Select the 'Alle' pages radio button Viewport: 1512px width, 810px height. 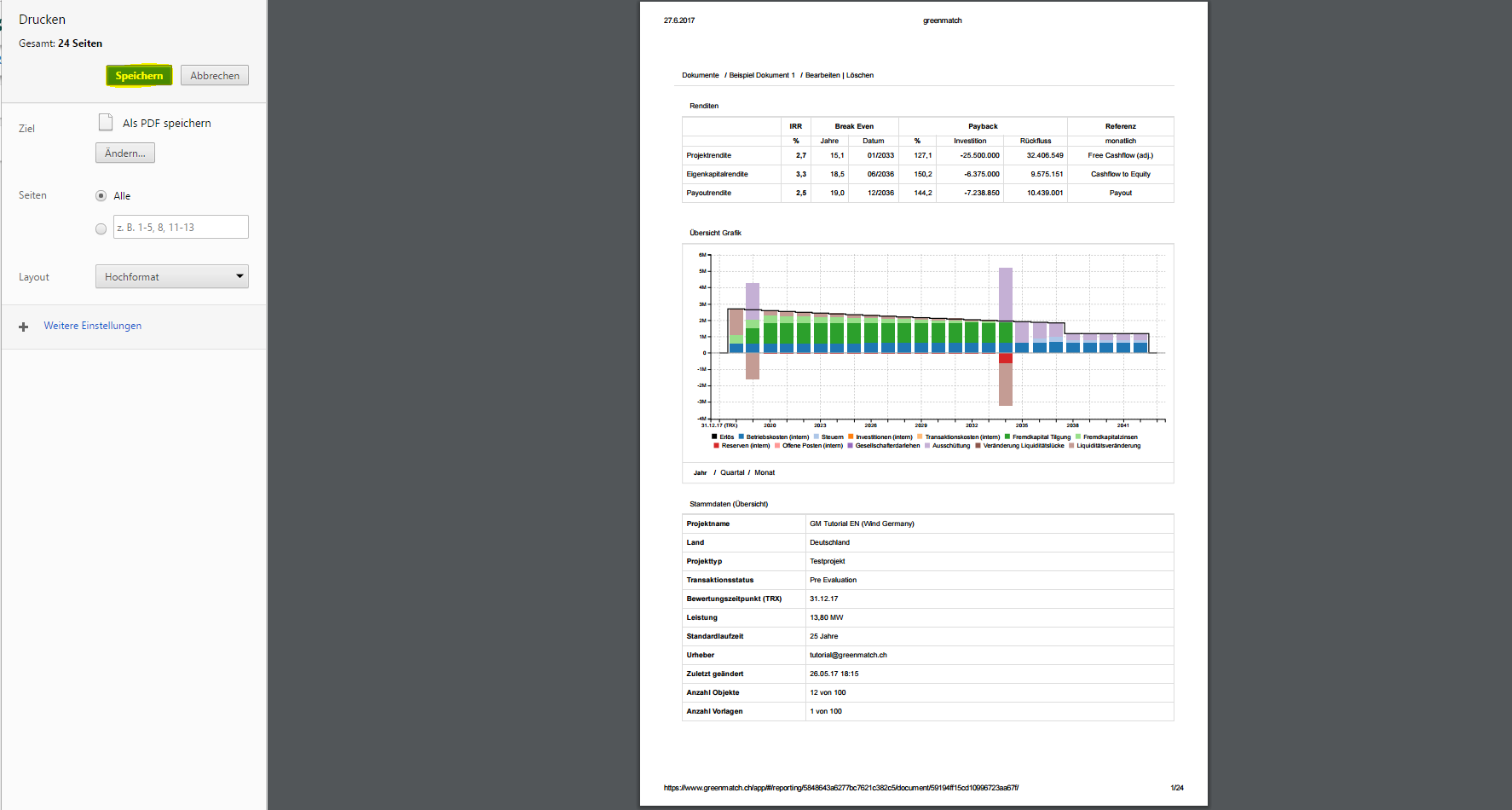101,196
